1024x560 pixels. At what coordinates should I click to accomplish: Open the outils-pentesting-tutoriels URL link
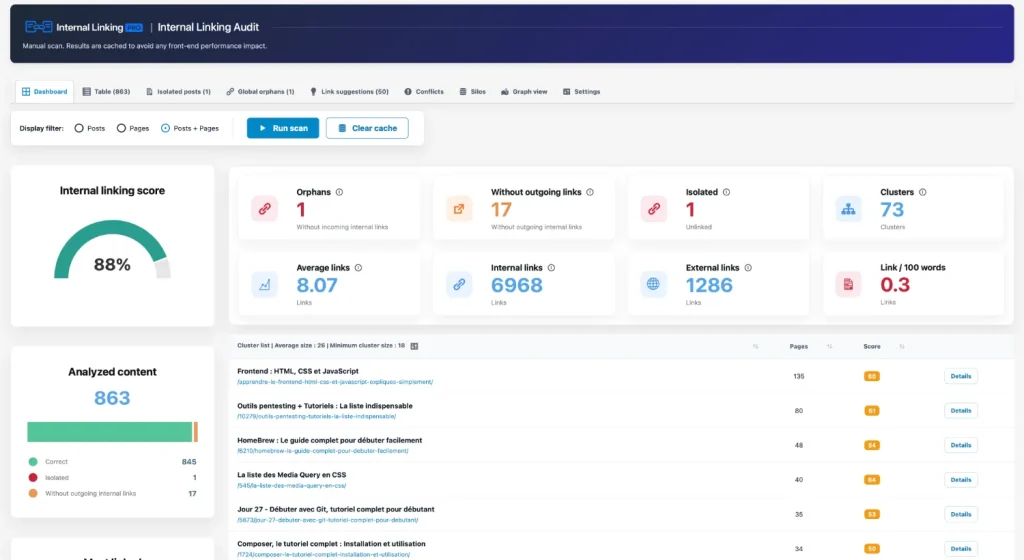click(317, 416)
